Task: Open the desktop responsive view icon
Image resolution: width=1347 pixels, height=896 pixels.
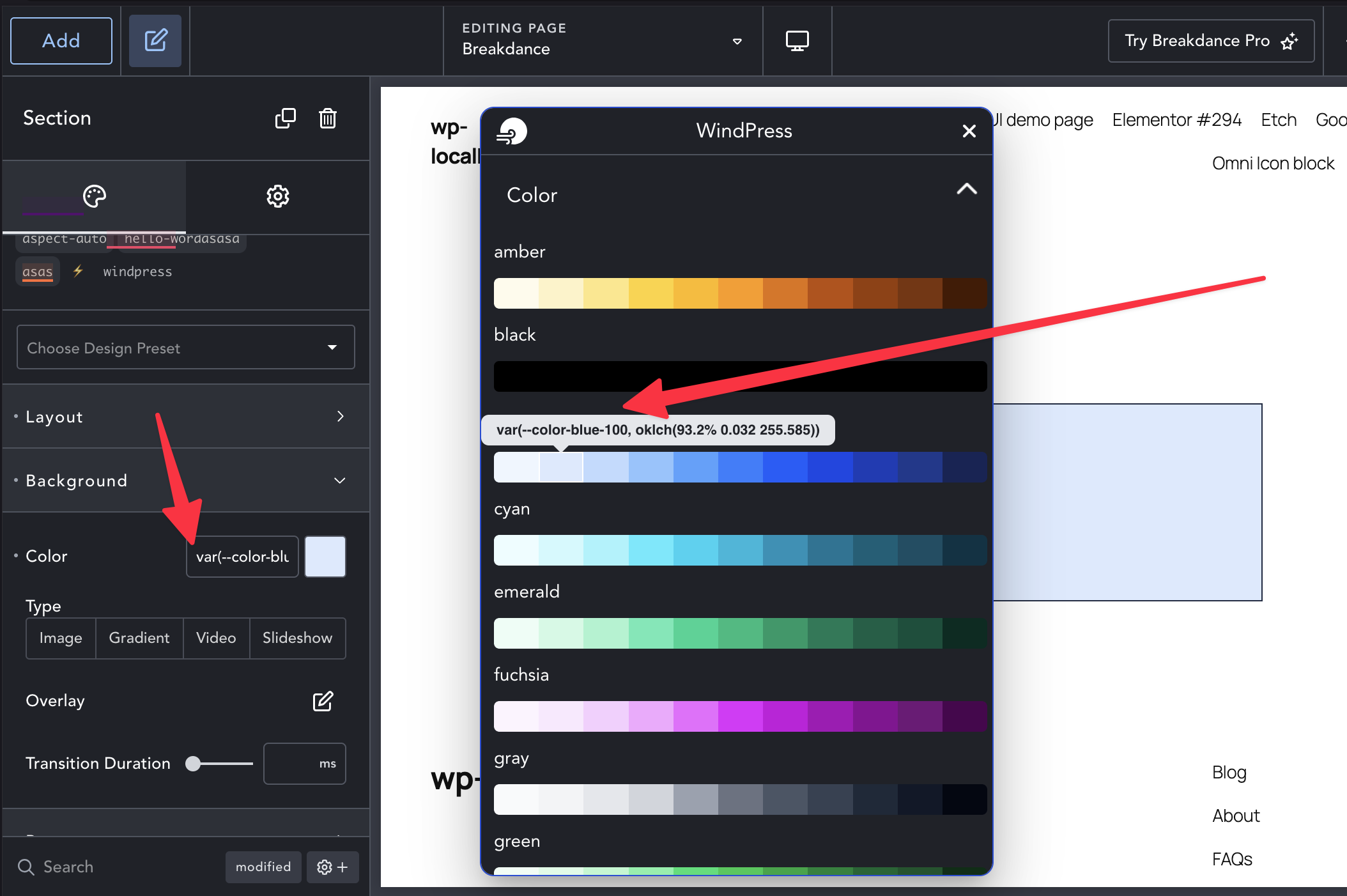Action: (797, 41)
